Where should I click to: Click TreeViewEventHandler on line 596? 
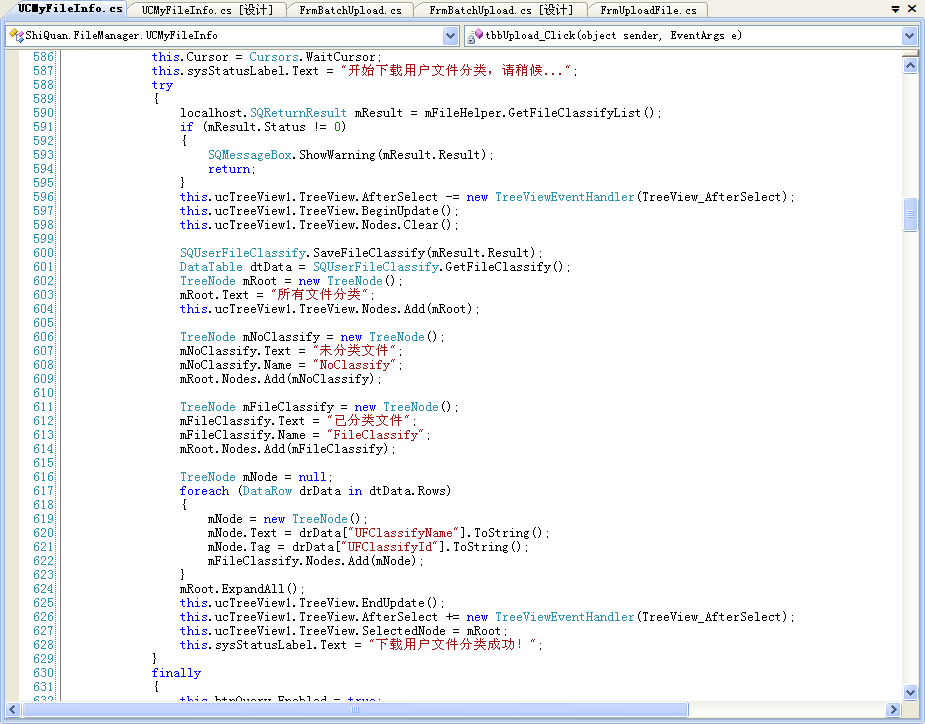[x=564, y=196]
